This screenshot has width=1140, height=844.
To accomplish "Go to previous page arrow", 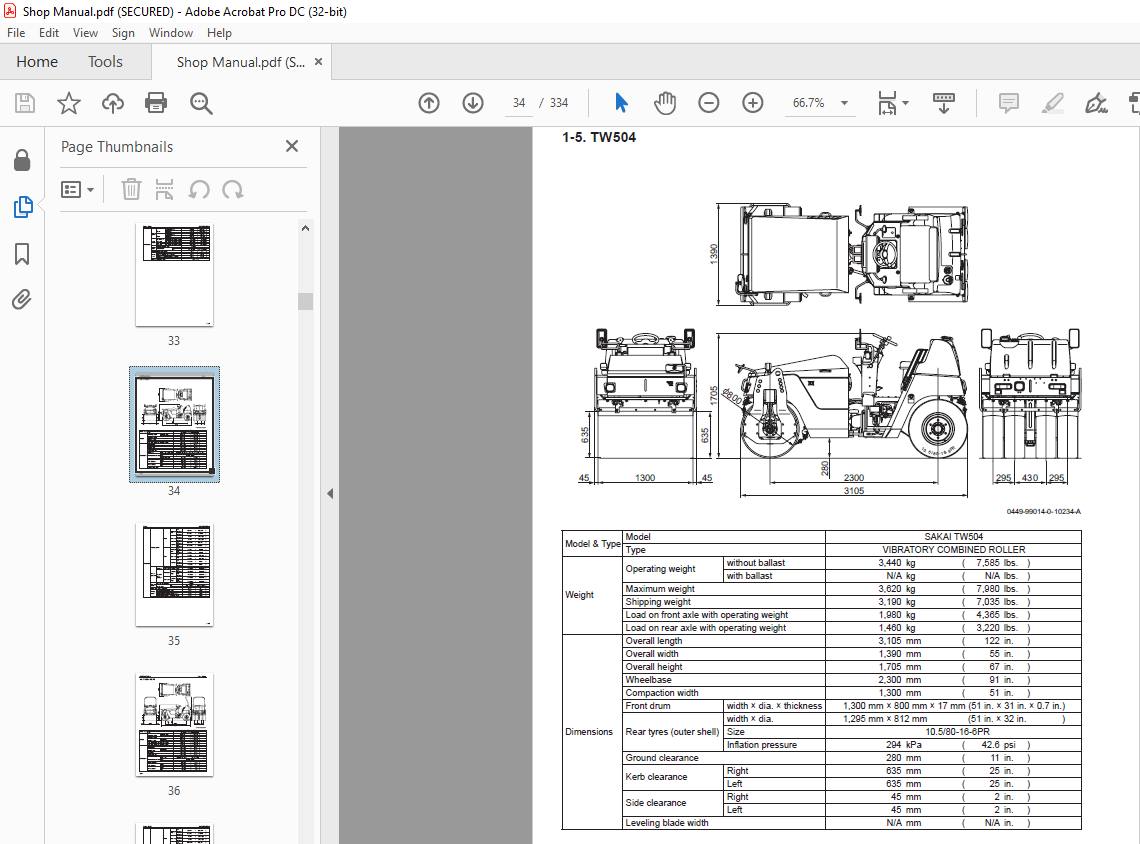I will point(429,103).
